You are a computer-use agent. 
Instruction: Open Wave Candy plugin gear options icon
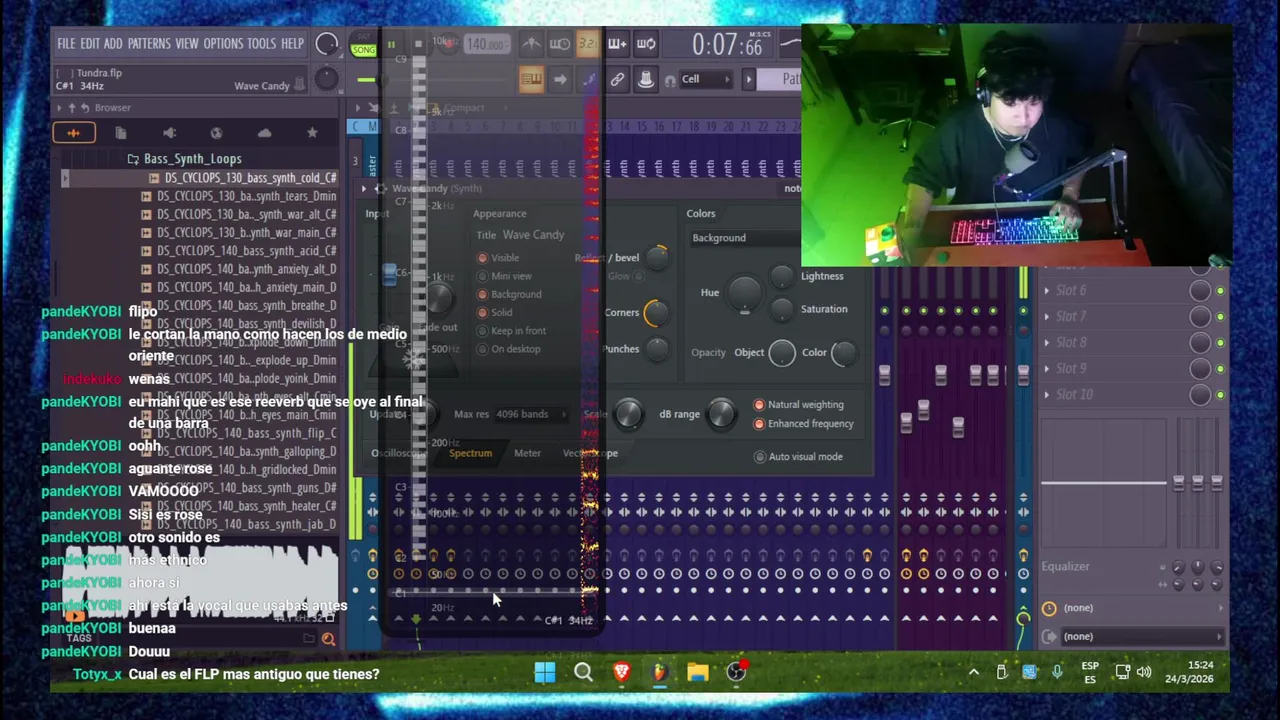point(380,188)
